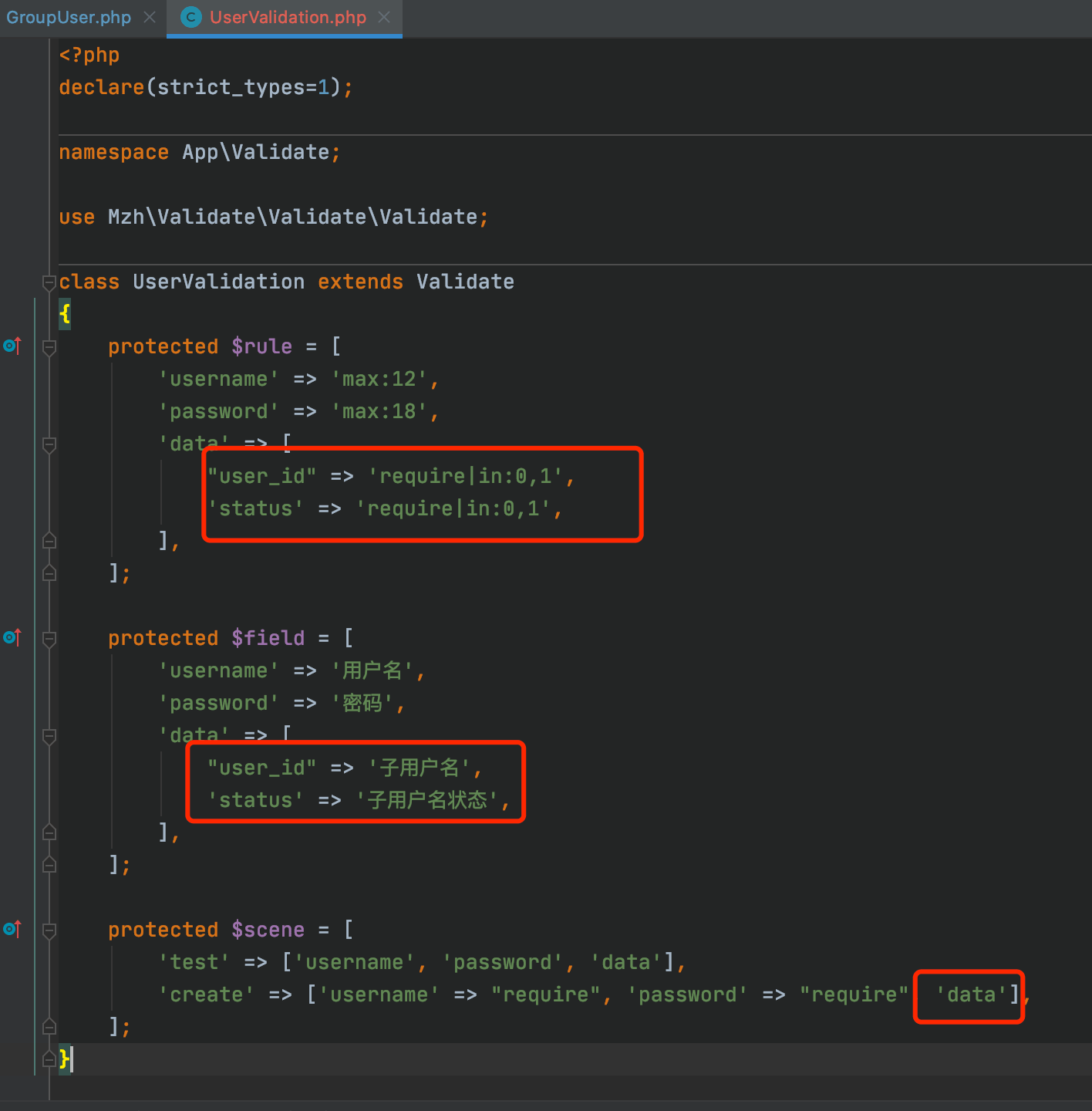This screenshot has height=1111, width=1092.
Task: Click the '子用户名' label string
Action: [420, 768]
